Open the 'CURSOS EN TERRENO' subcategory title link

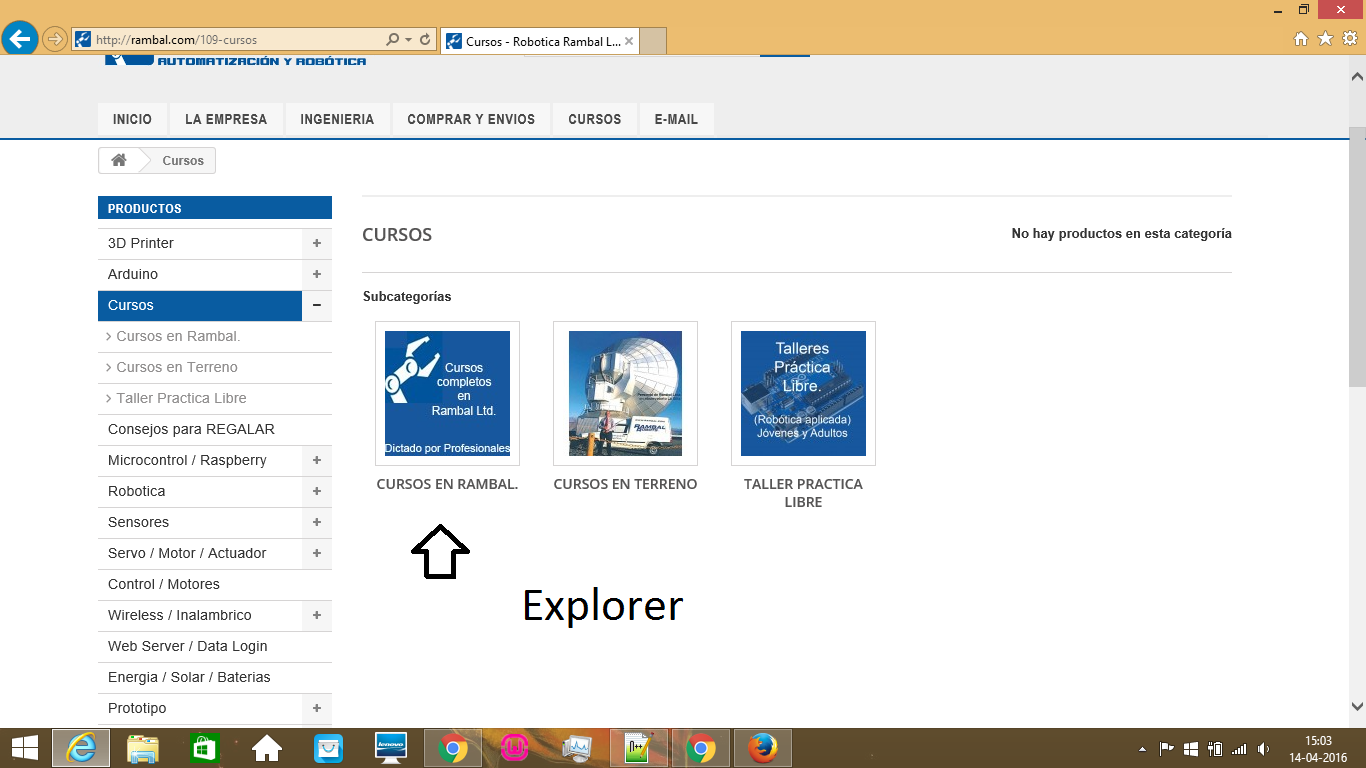625,484
